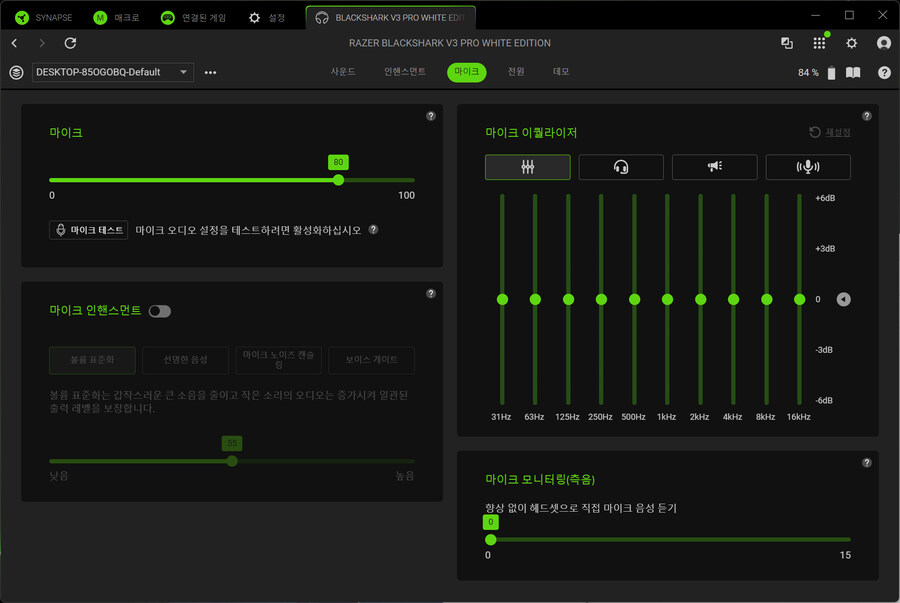Click the 4kHz equalizer band handle

[733, 299]
